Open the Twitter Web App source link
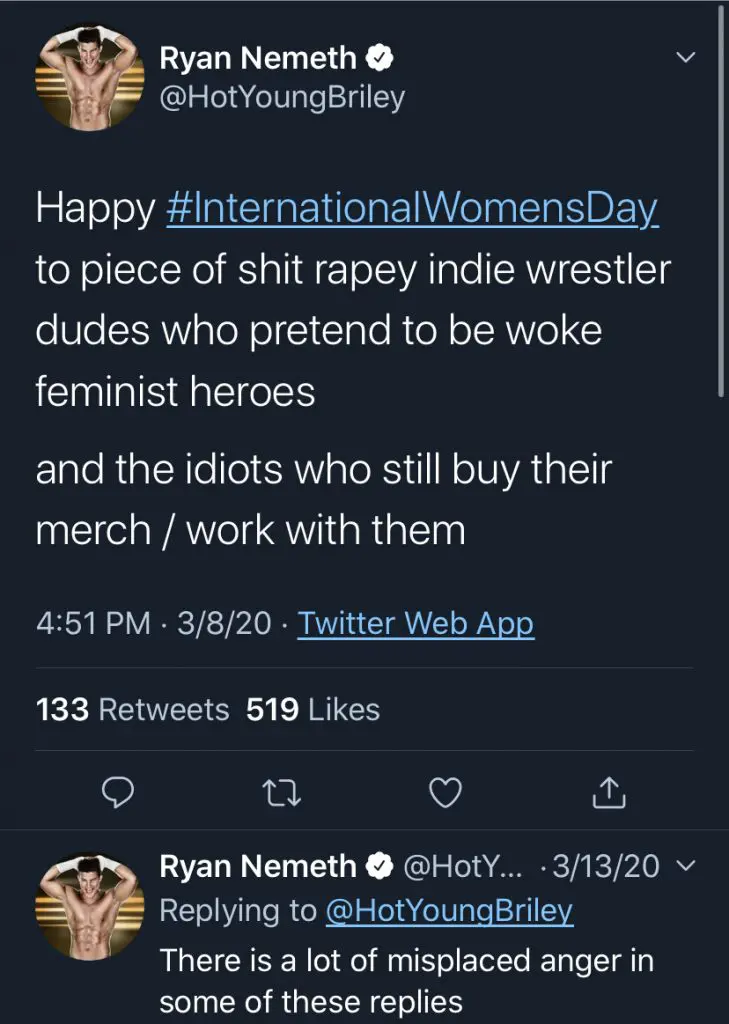This screenshot has height=1024, width=729. [416, 624]
